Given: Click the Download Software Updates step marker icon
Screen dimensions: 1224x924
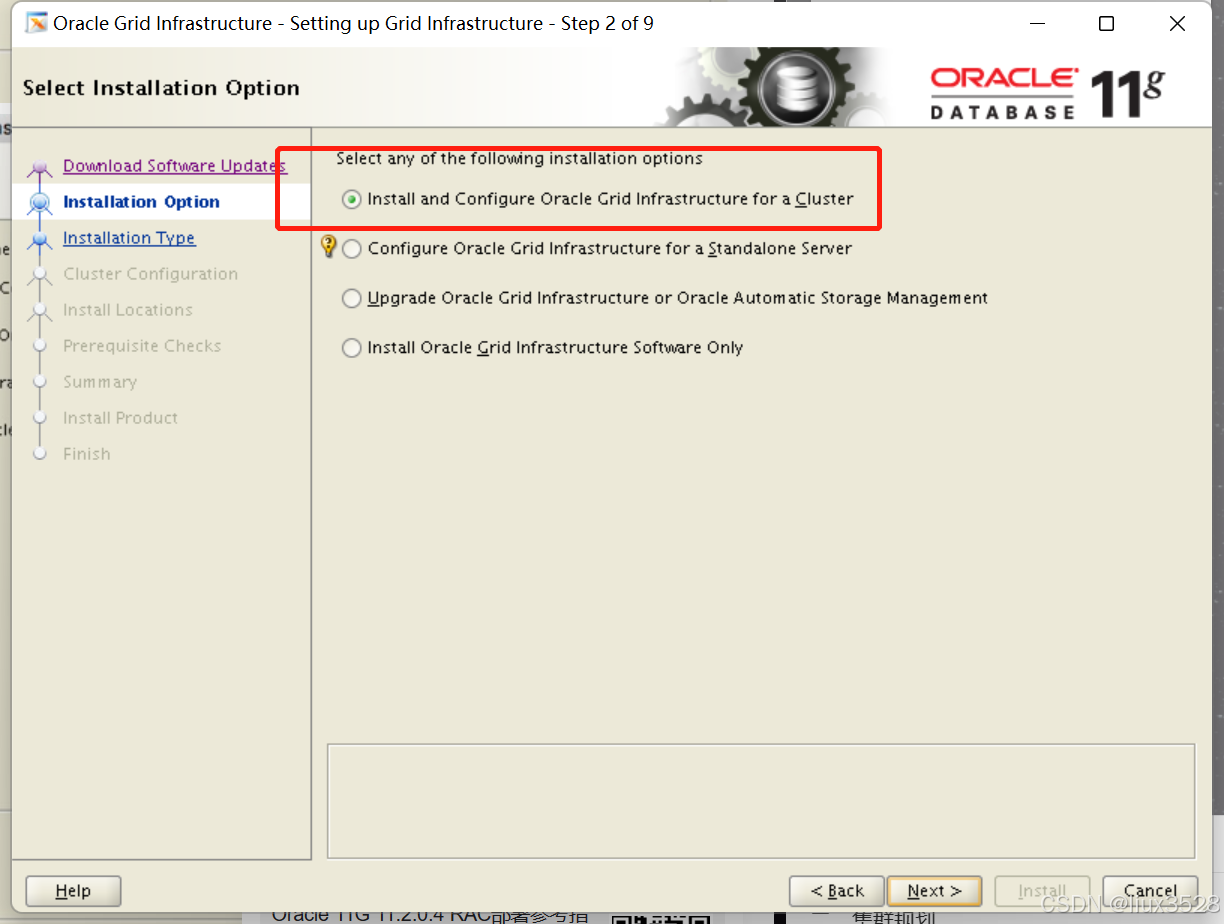Looking at the screenshot, I should pyautogui.click(x=40, y=168).
